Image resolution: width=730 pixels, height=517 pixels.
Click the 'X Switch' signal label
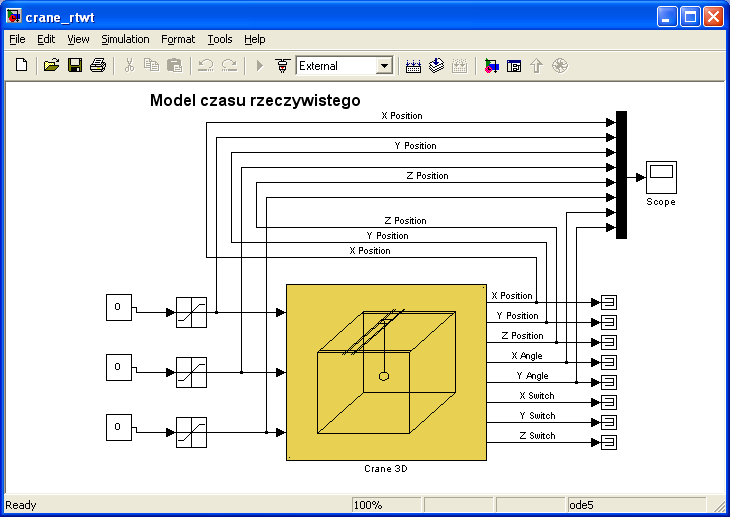click(x=537, y=396)
